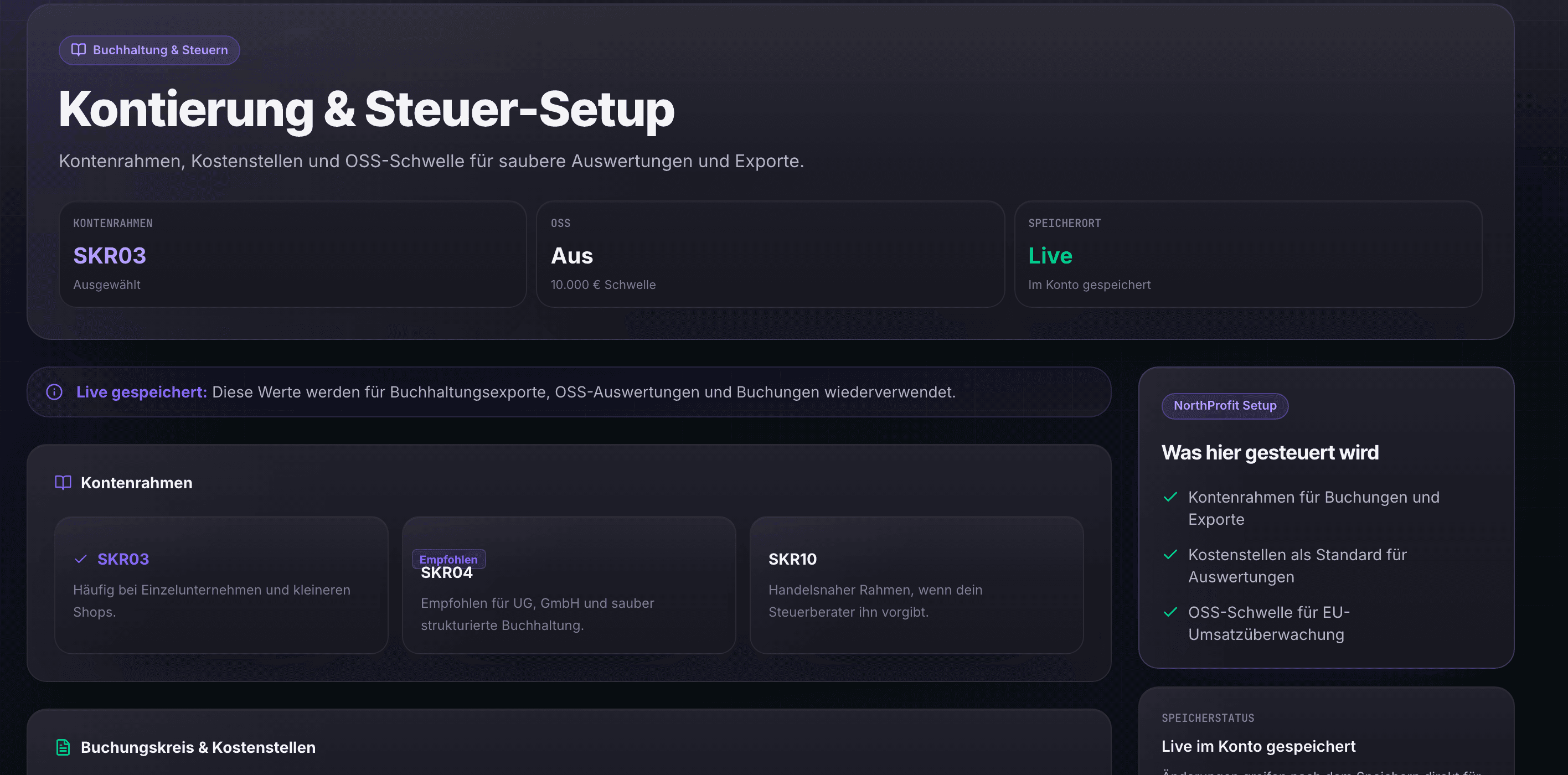Click 'Häufig bei Einzelunternehmen' description text
1568x775 pixels.
(212, 601)
